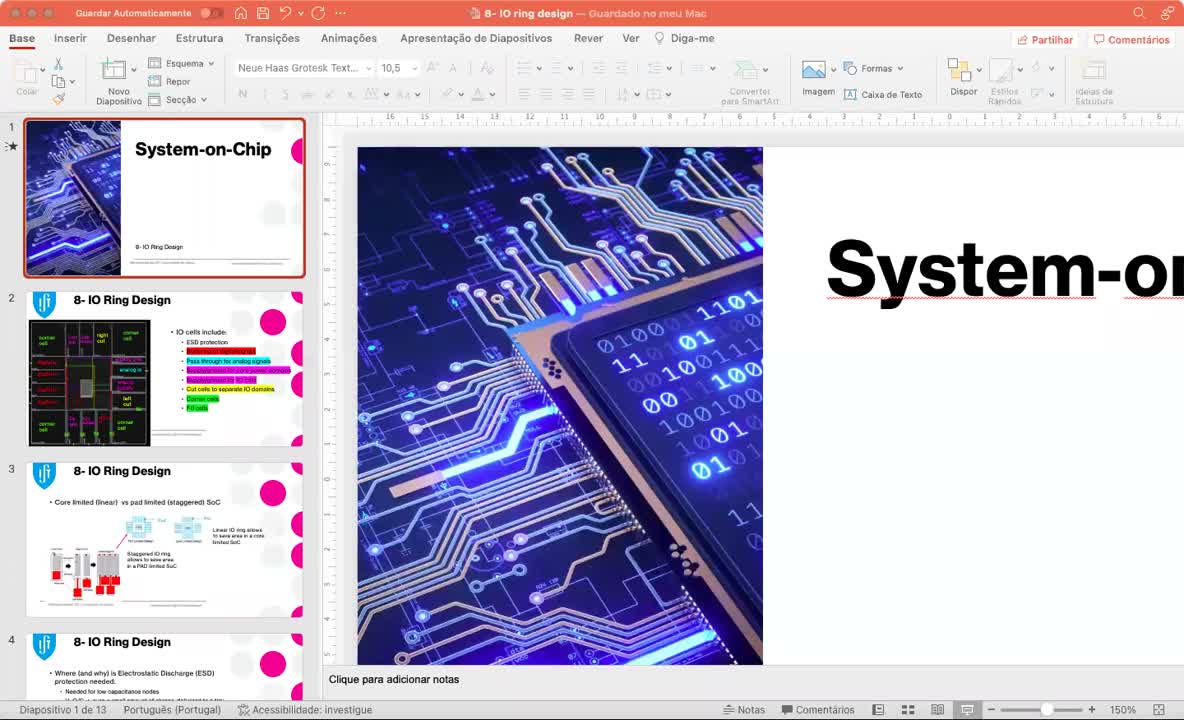
Task: Zoom out with the minus button
Action: 991,709
